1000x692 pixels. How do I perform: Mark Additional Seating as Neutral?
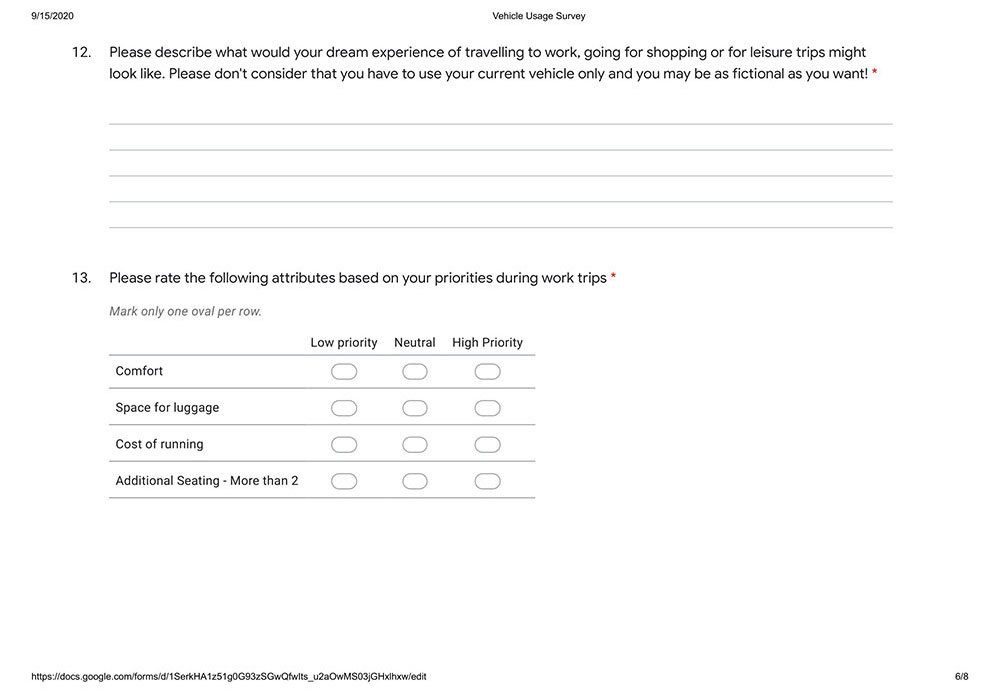415,481
